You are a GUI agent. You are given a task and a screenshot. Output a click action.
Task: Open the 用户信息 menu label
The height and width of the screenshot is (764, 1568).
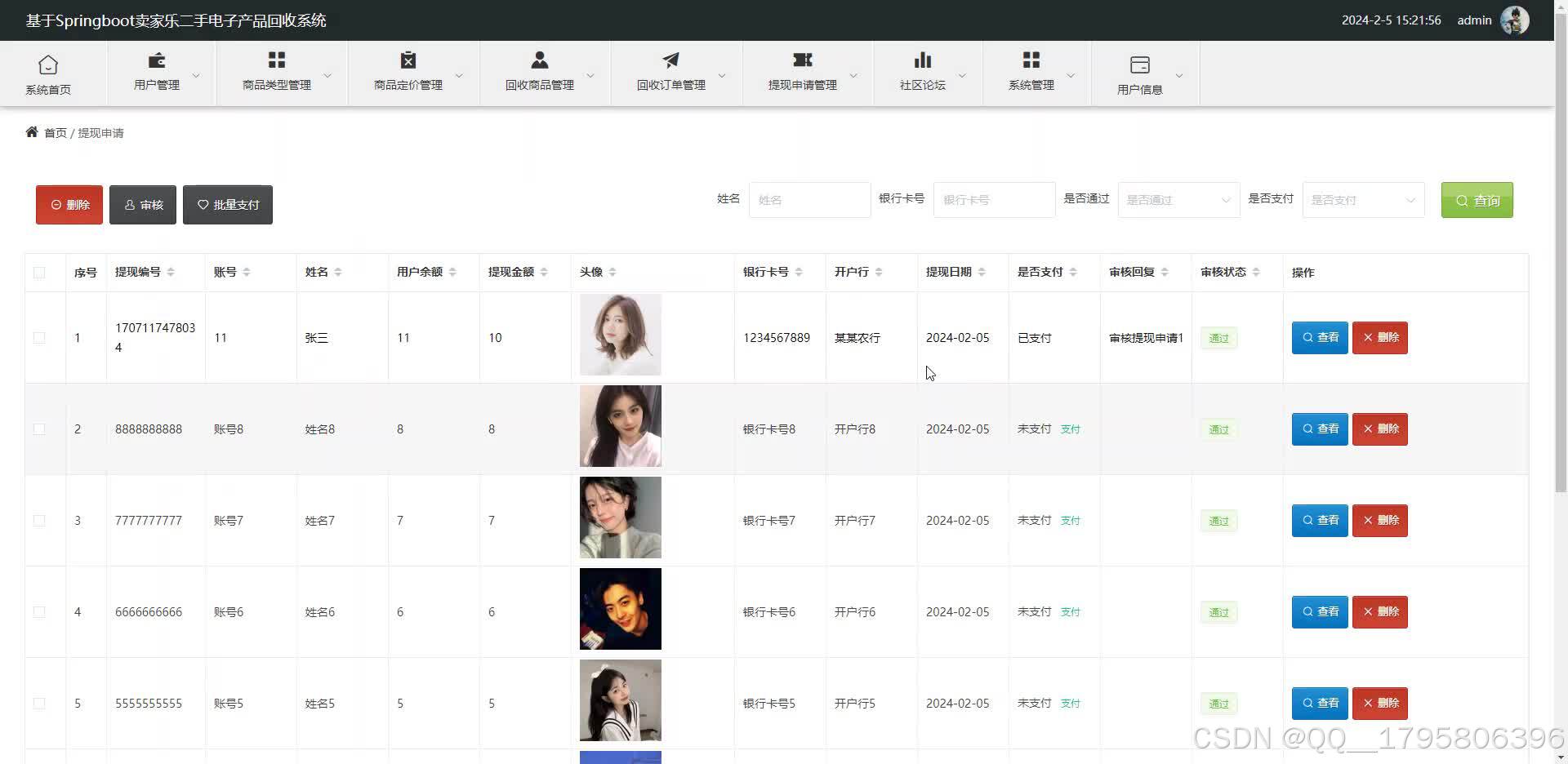pos(1140,90)
